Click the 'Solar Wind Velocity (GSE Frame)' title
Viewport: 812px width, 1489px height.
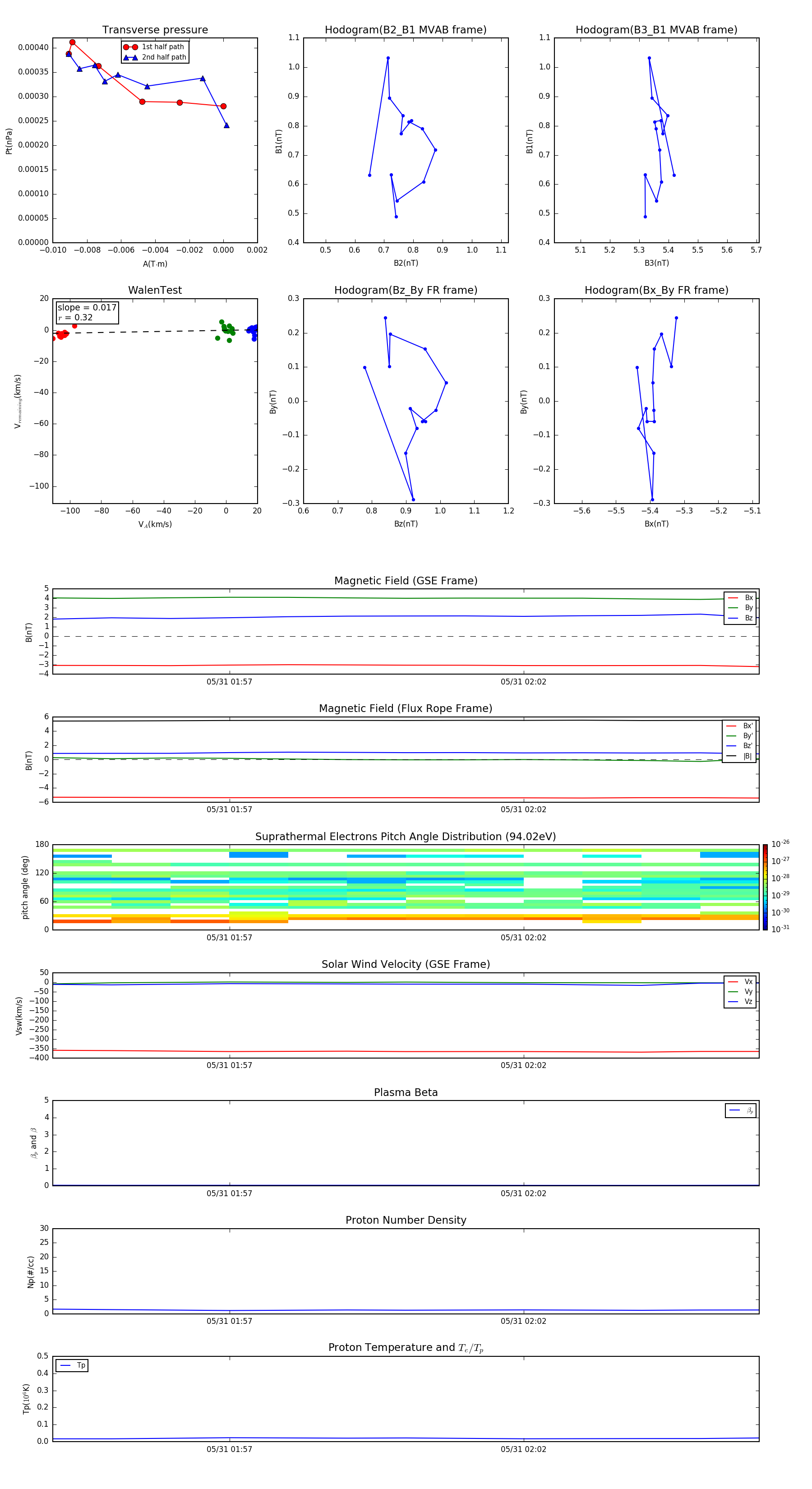pyautogui.click(x=406, y=965)
